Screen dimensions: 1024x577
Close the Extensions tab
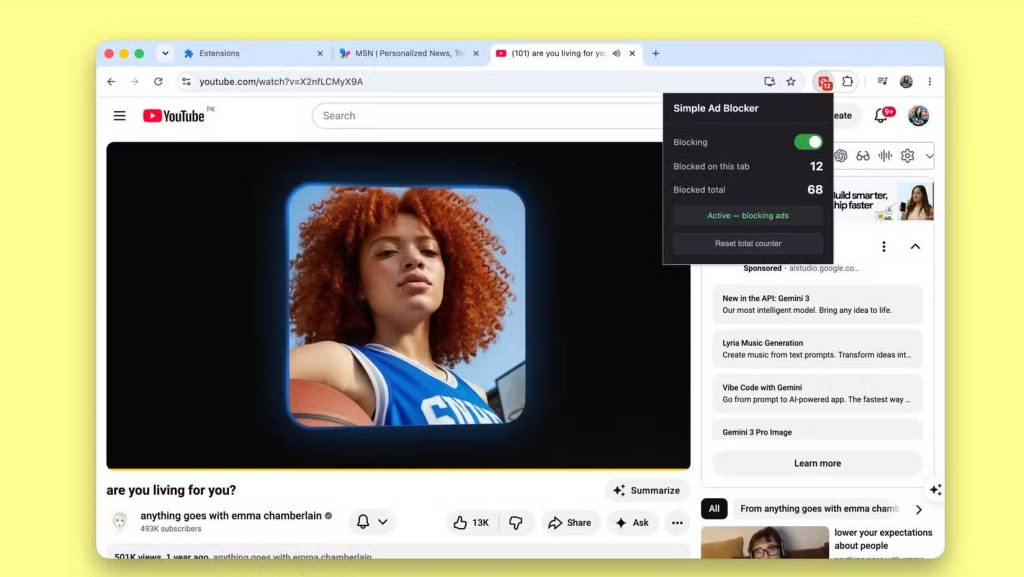(320, 54)
